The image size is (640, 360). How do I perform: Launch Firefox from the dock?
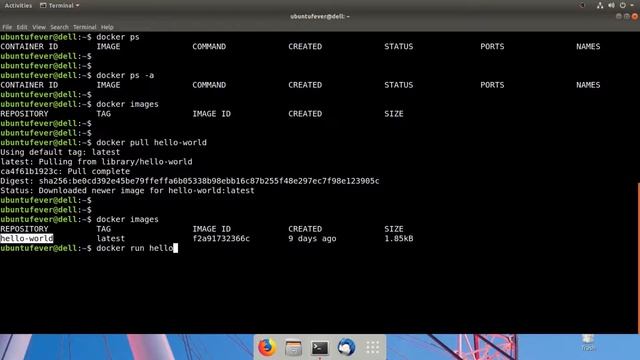pos(267,347)
